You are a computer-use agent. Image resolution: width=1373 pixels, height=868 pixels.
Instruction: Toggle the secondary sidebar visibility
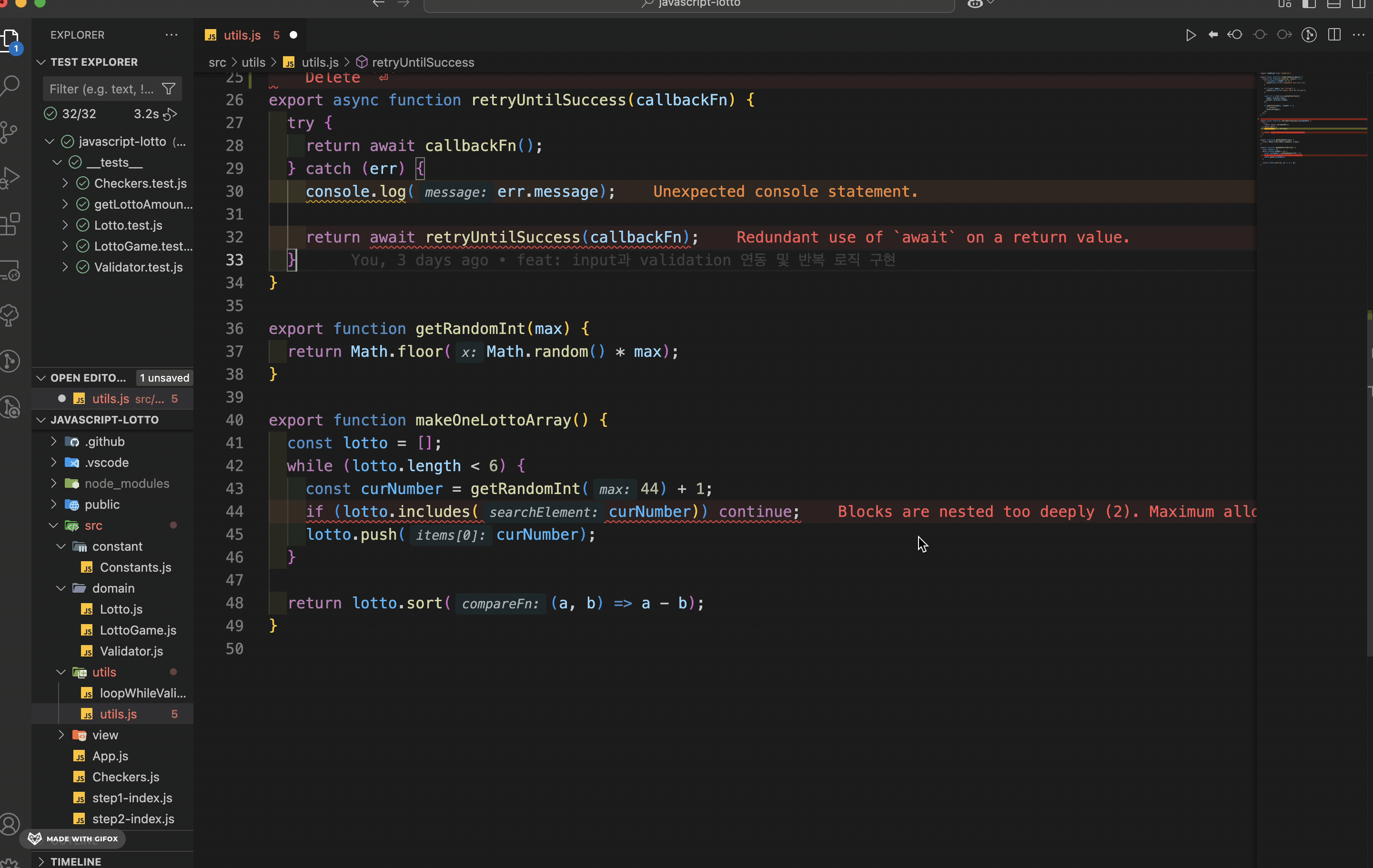coord(1358,4)
